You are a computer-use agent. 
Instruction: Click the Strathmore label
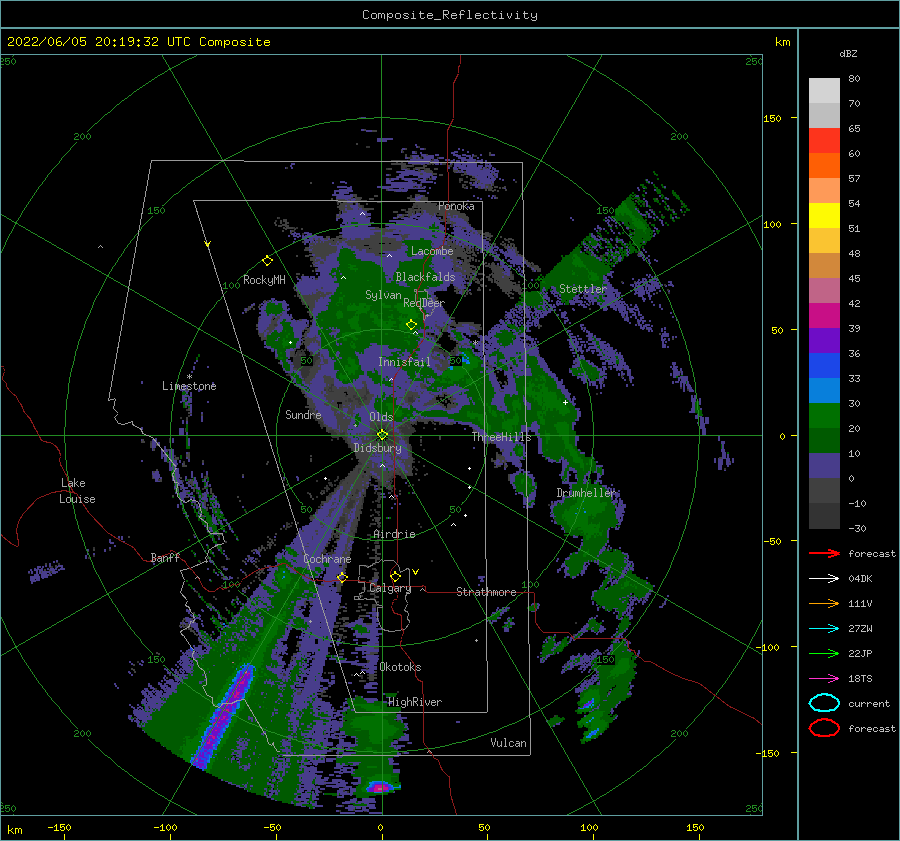coord(486,592)
